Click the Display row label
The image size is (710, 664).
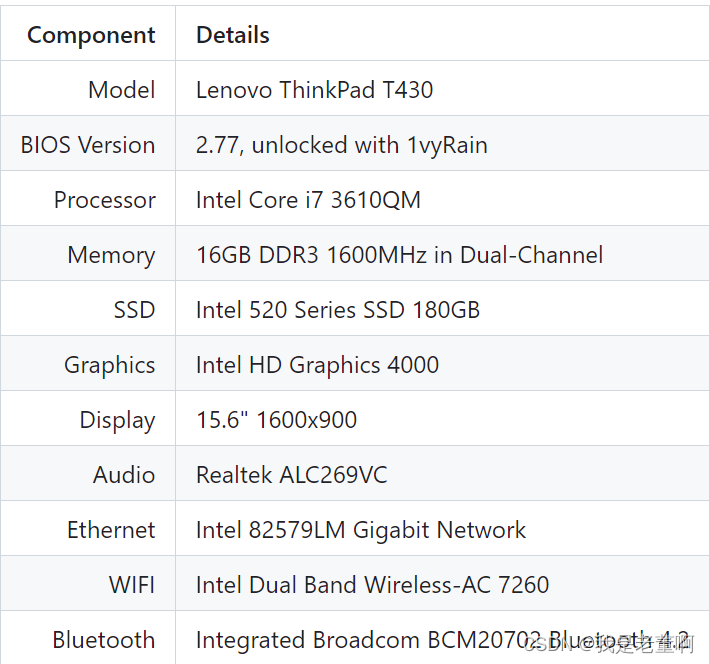(117, 420)
